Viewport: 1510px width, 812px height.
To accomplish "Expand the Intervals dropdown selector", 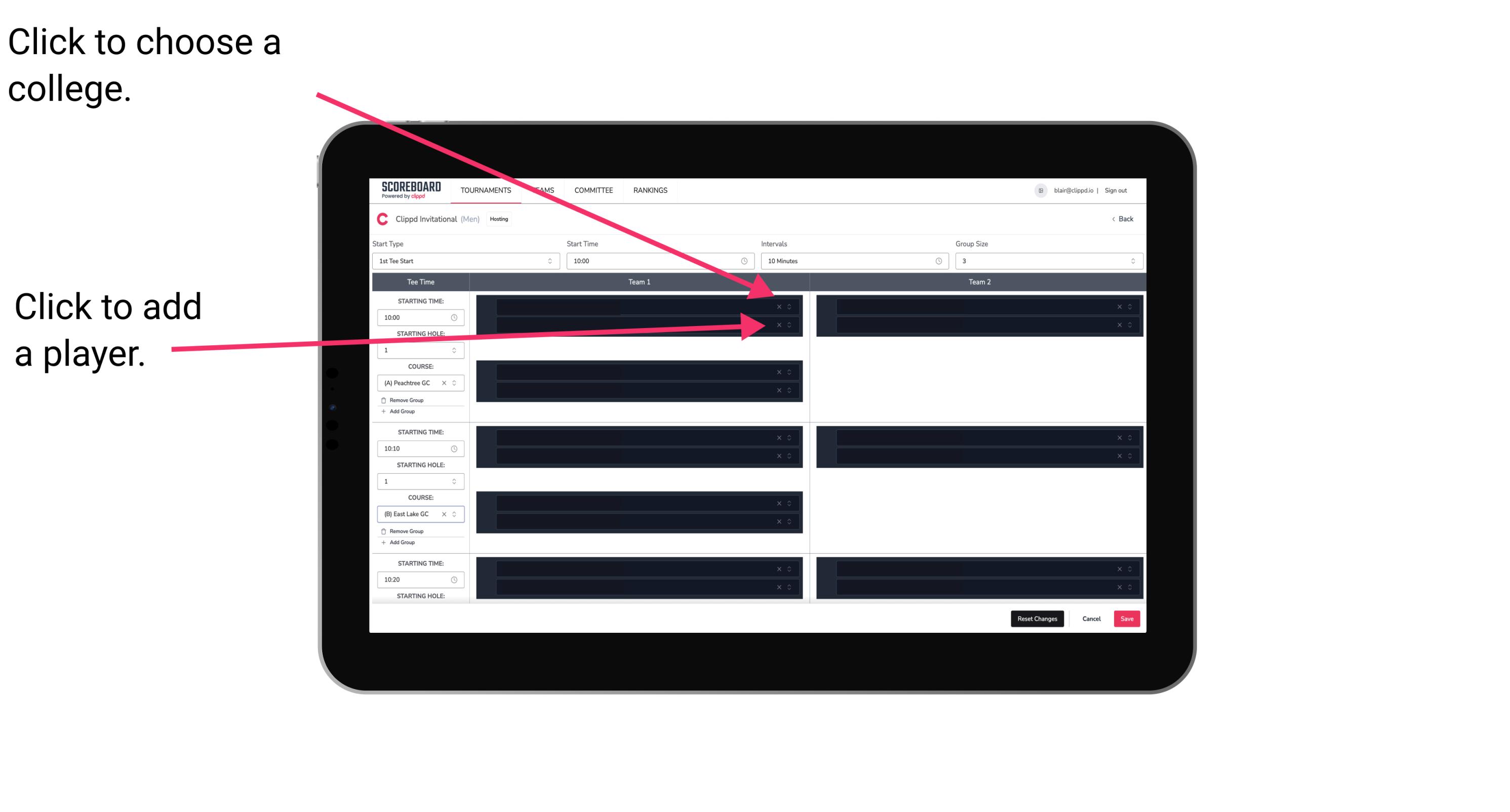I will tap(852, 261).
